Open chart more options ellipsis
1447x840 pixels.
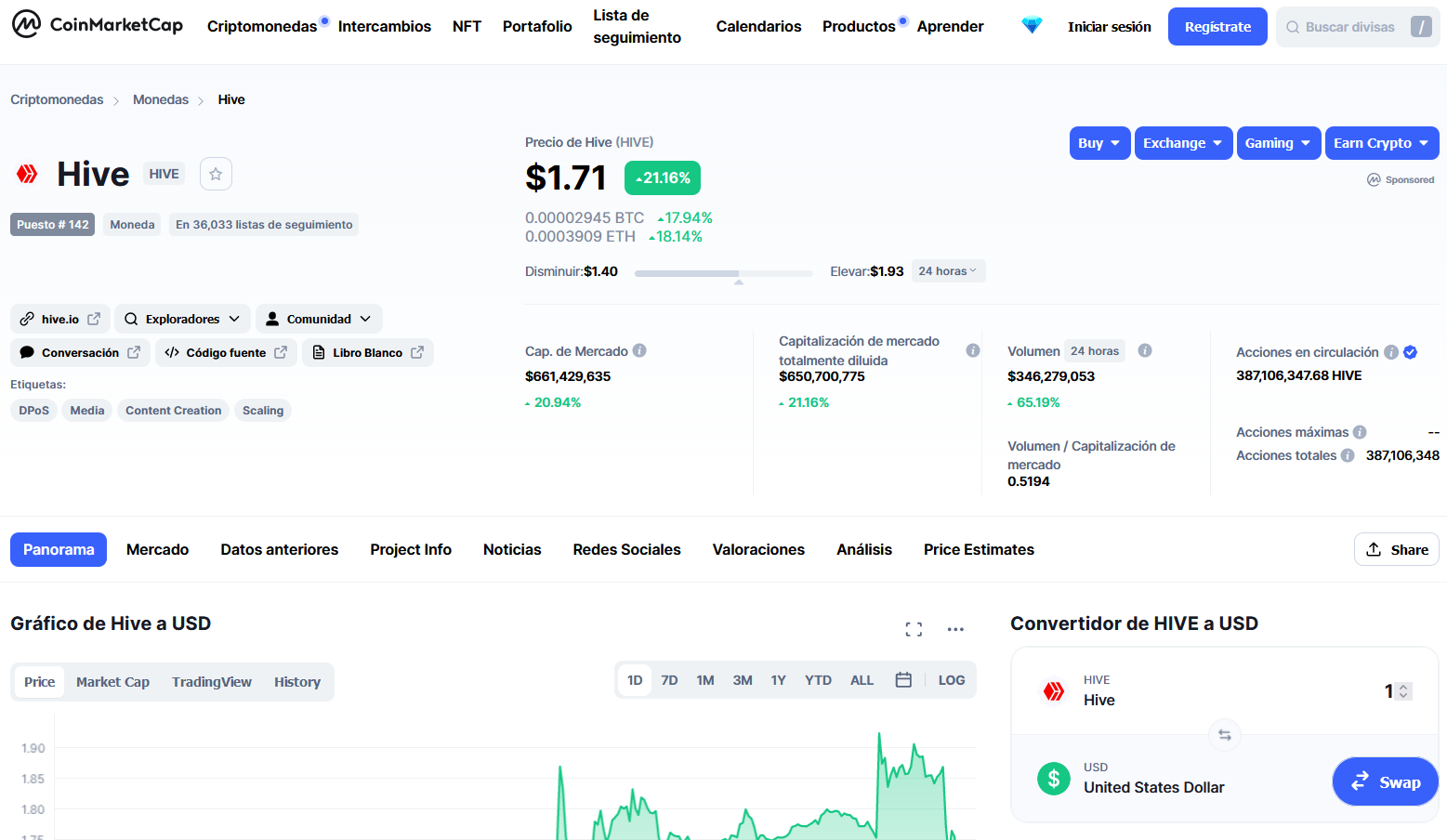point(955,629)
